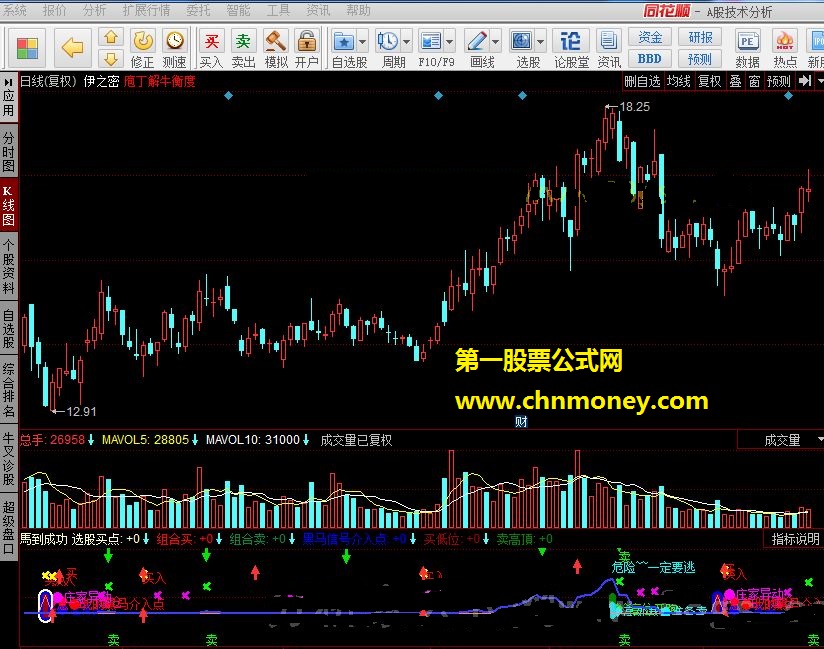Click the 12.91 low price label
The width and height of the screenshot is (824, 649).
click(x=81, y=411)
